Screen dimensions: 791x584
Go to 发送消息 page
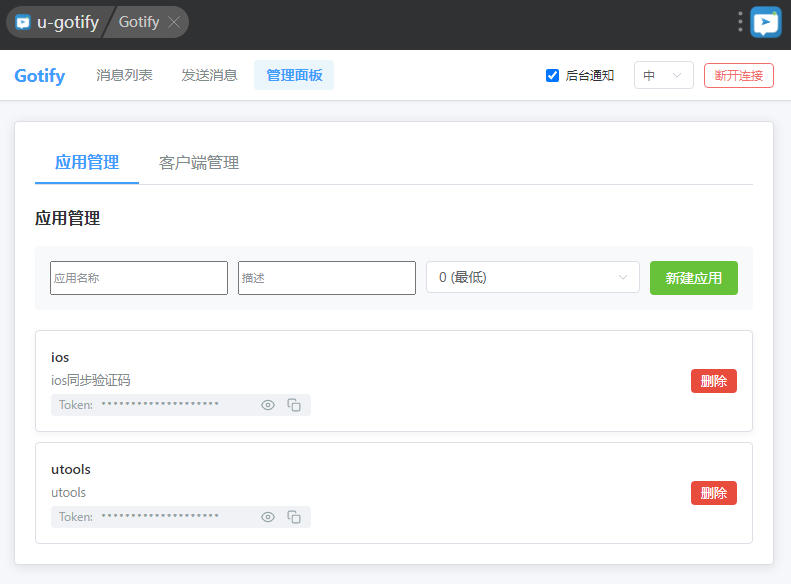coord(209,75)
